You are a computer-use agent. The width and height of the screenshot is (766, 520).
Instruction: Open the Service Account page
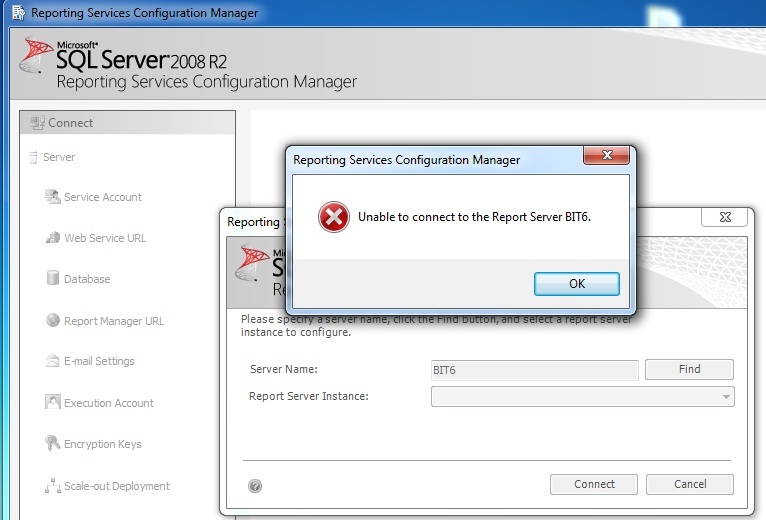tap(103, 197)
